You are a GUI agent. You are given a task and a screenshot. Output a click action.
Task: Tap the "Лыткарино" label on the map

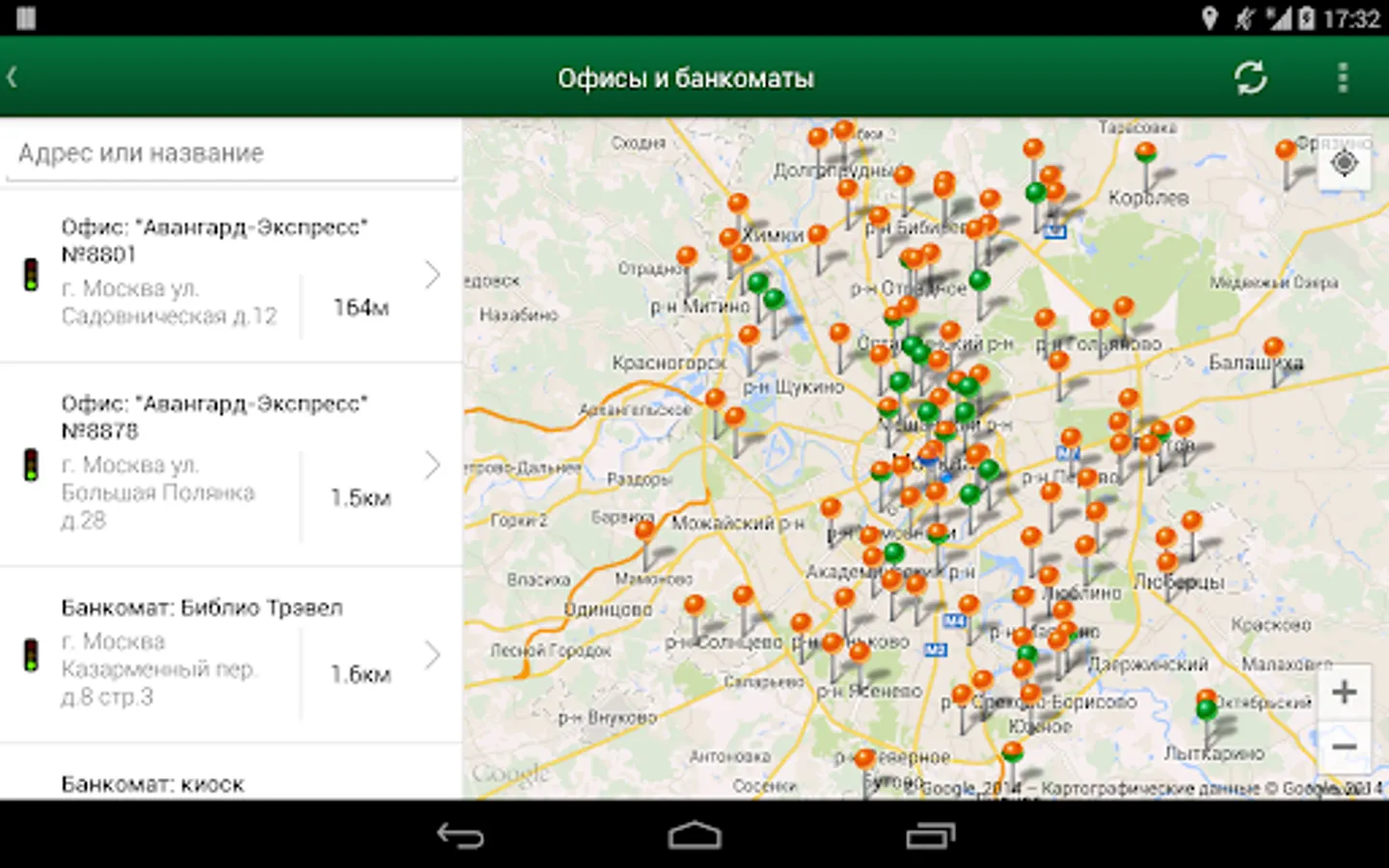coord(1213,752)
